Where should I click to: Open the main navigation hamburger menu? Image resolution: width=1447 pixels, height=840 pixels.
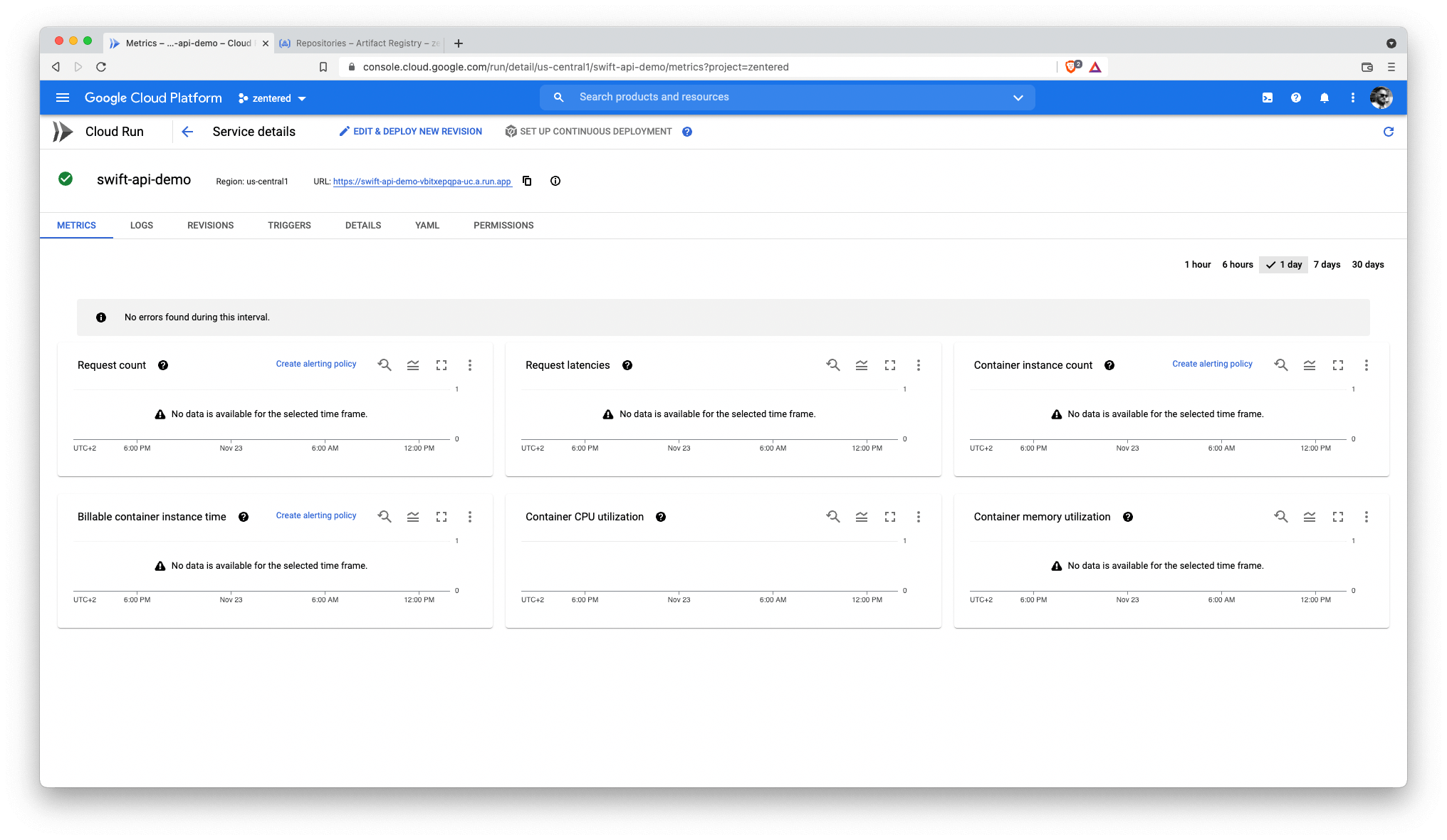tap(63, 98)
